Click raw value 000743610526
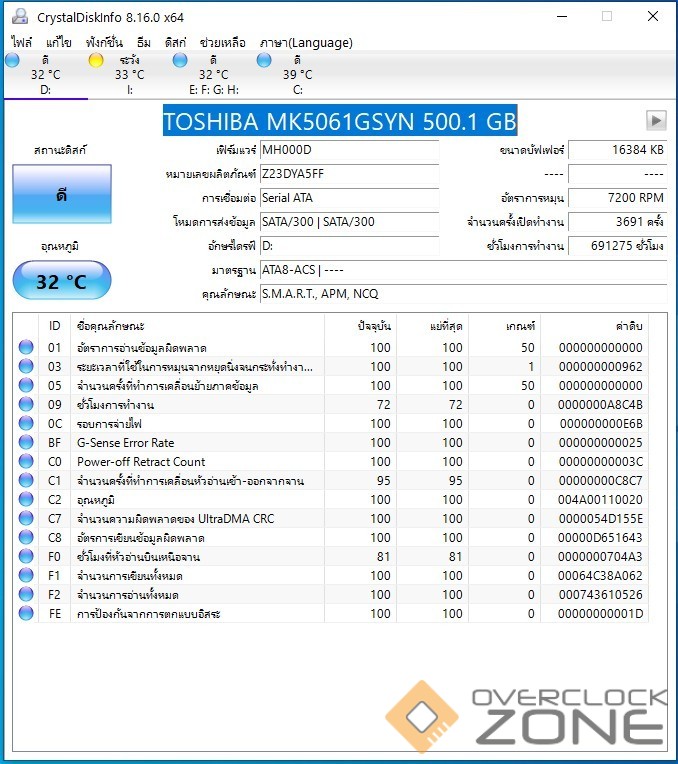 point(600,595)
